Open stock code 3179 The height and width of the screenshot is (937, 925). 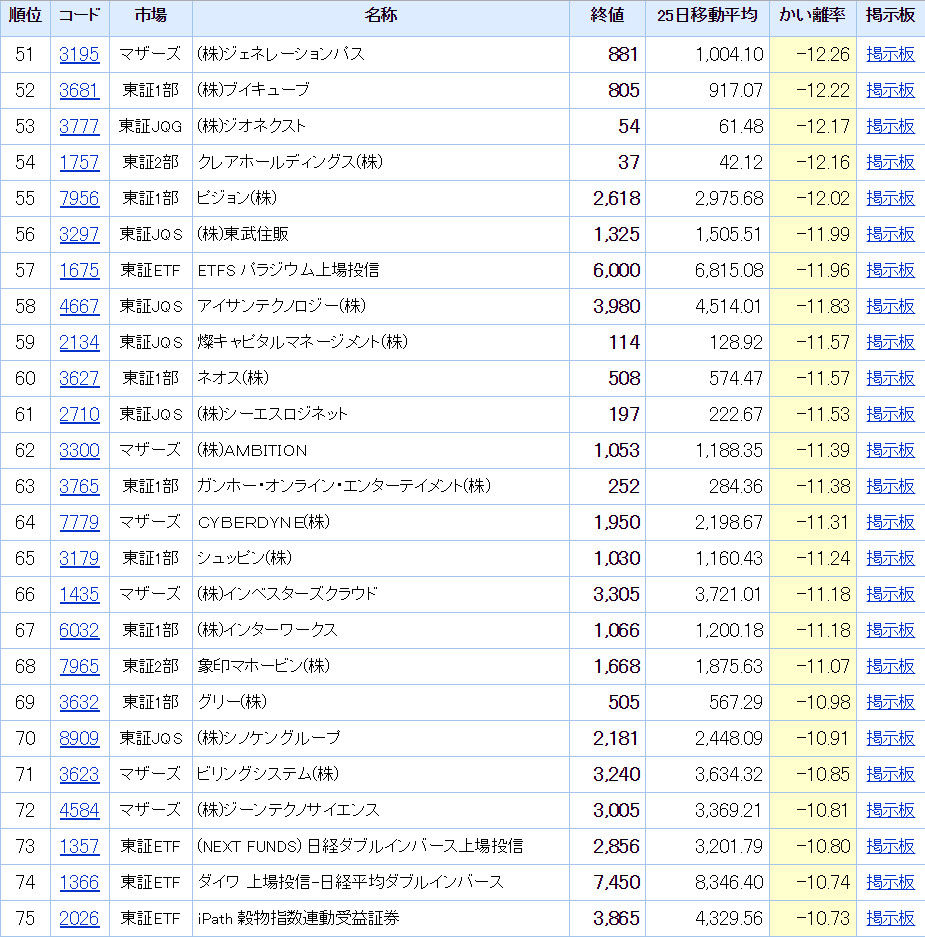coord(79,558)
